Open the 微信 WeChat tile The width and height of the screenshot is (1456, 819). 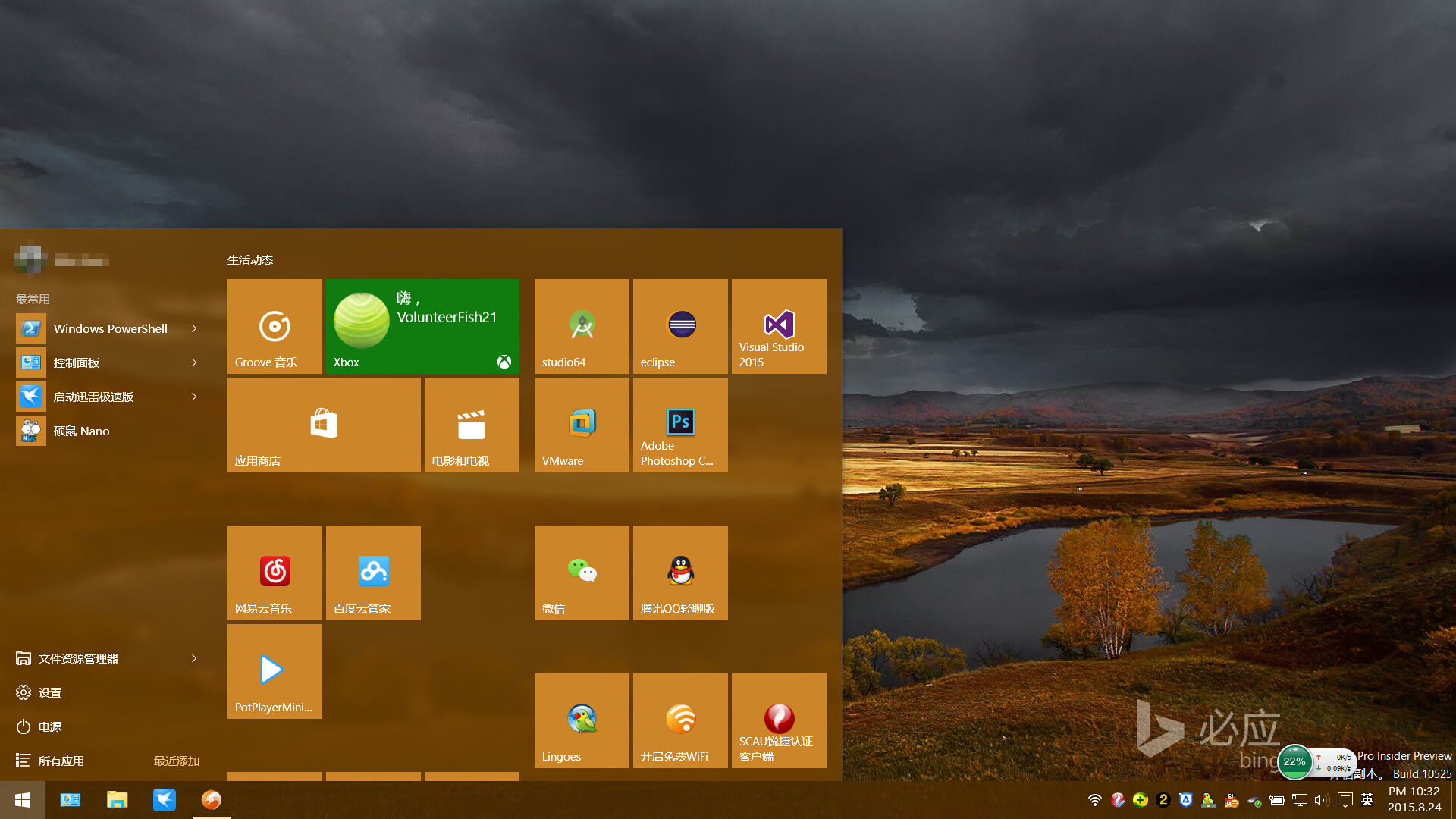point(582,573)
